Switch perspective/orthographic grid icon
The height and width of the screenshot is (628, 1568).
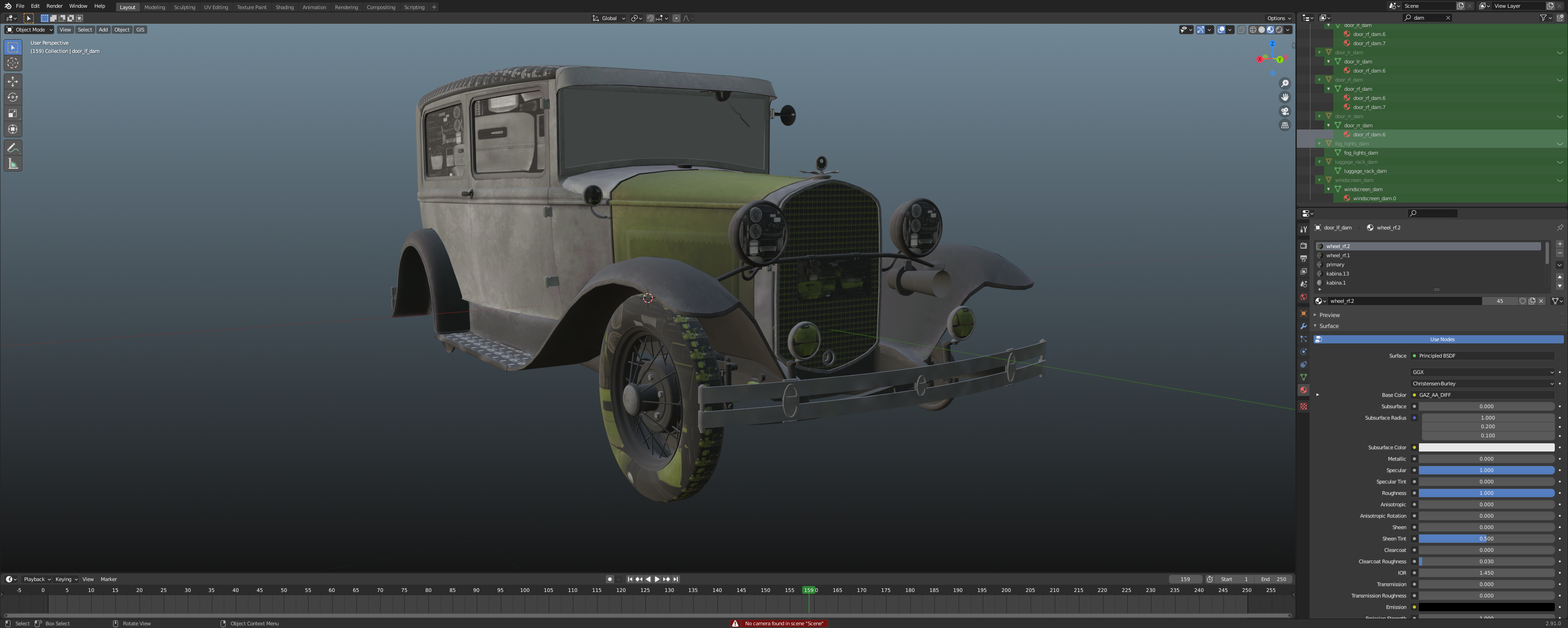click(x=1285, y=125)
